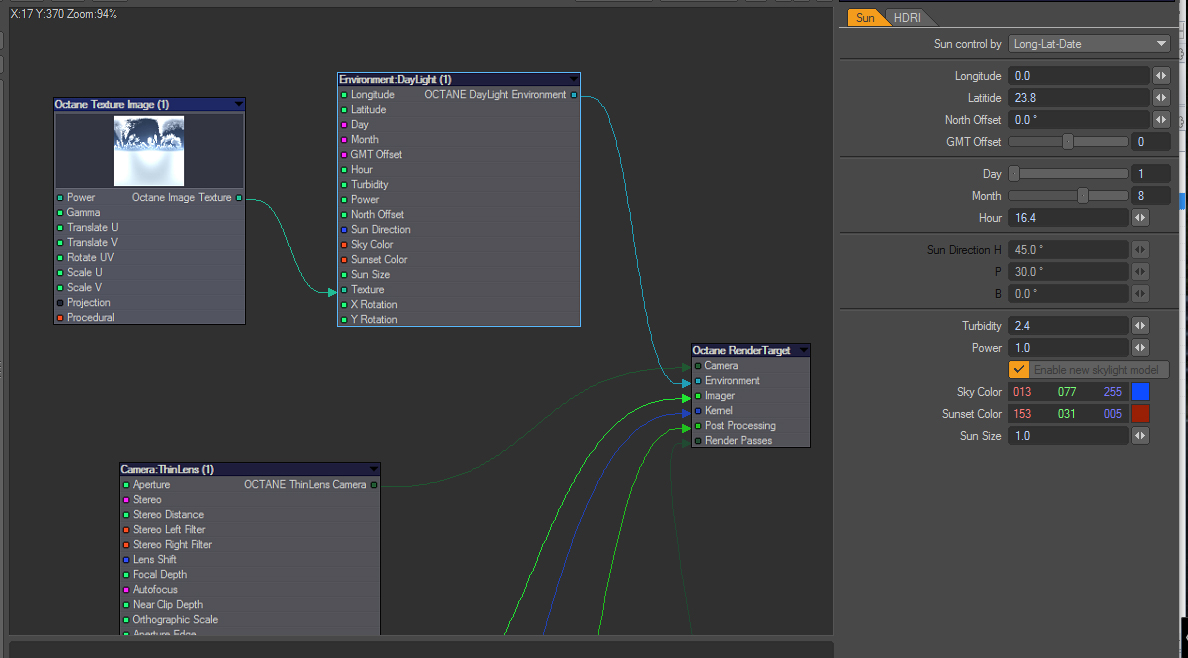Open Camera:ThinLens node menu arrow
Viewport: 1188px width, 658px height.
point(374,469)
